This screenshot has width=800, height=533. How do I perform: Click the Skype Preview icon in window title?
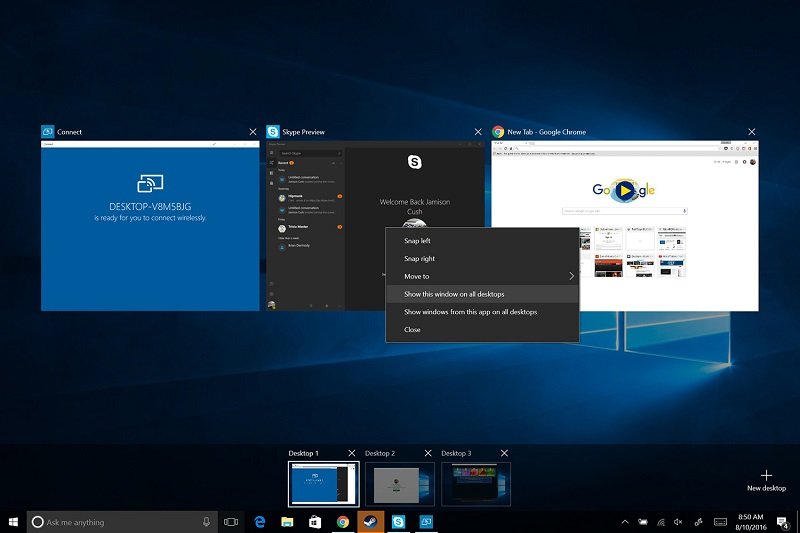(x=273, y=132)
